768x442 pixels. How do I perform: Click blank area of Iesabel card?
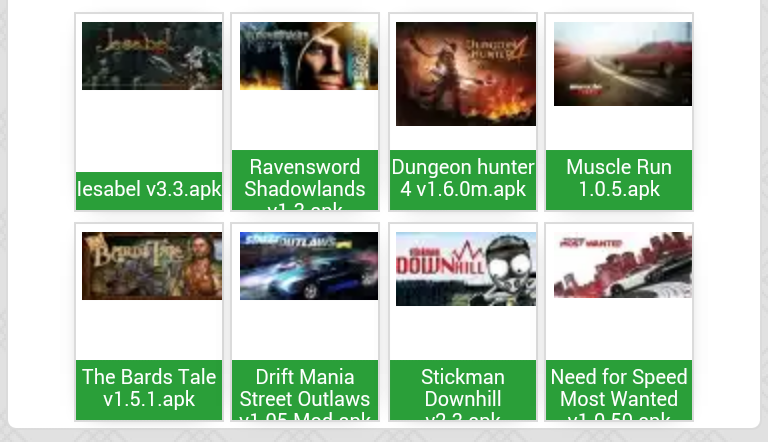[149, 131]
